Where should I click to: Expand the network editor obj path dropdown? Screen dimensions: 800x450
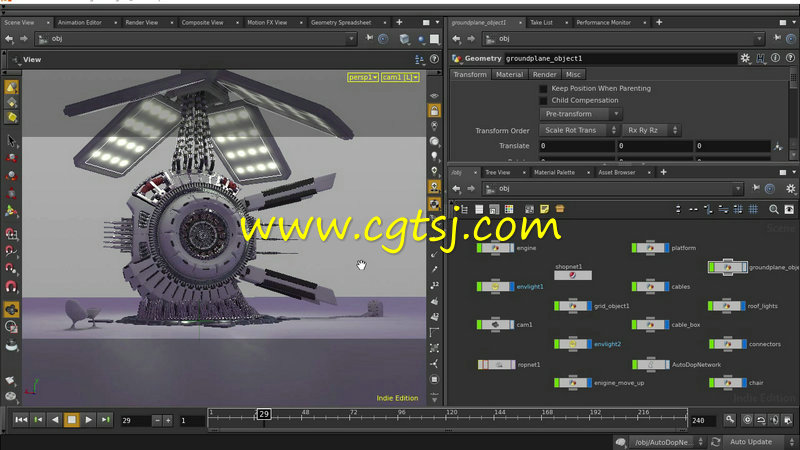point(738,189)
